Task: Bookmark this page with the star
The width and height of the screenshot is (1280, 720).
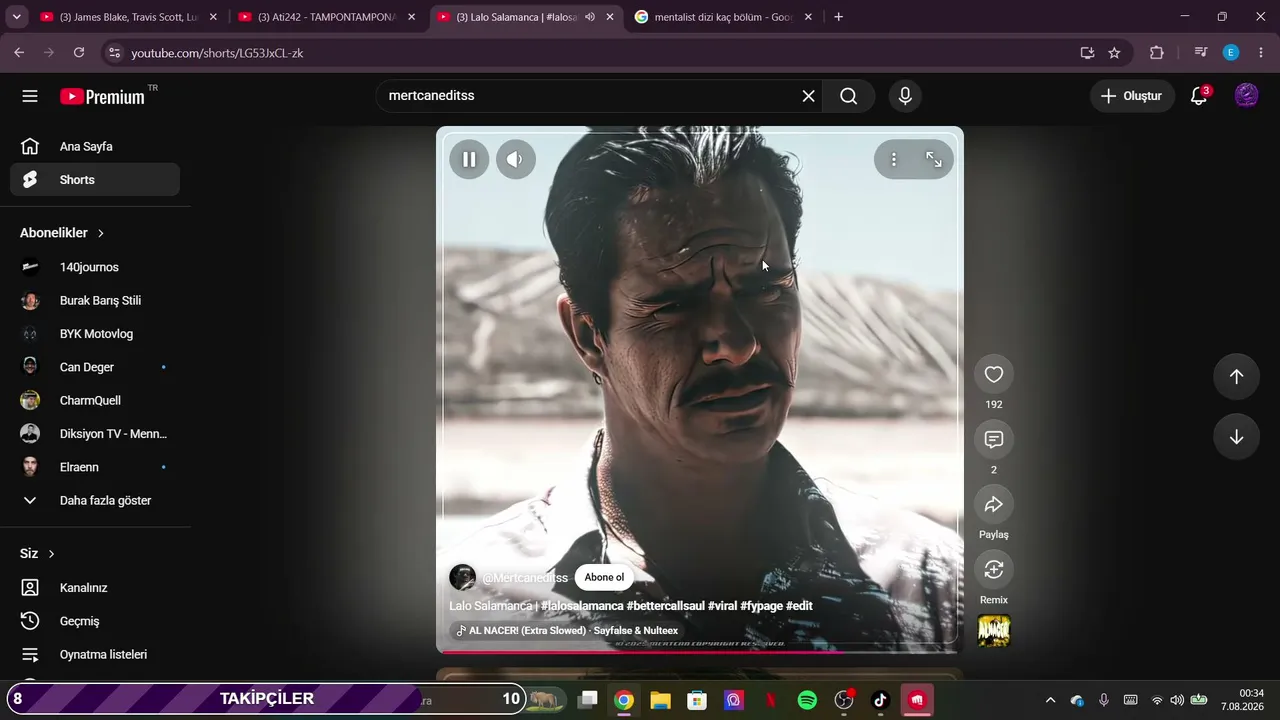Action: click(x=1114, y=53)
